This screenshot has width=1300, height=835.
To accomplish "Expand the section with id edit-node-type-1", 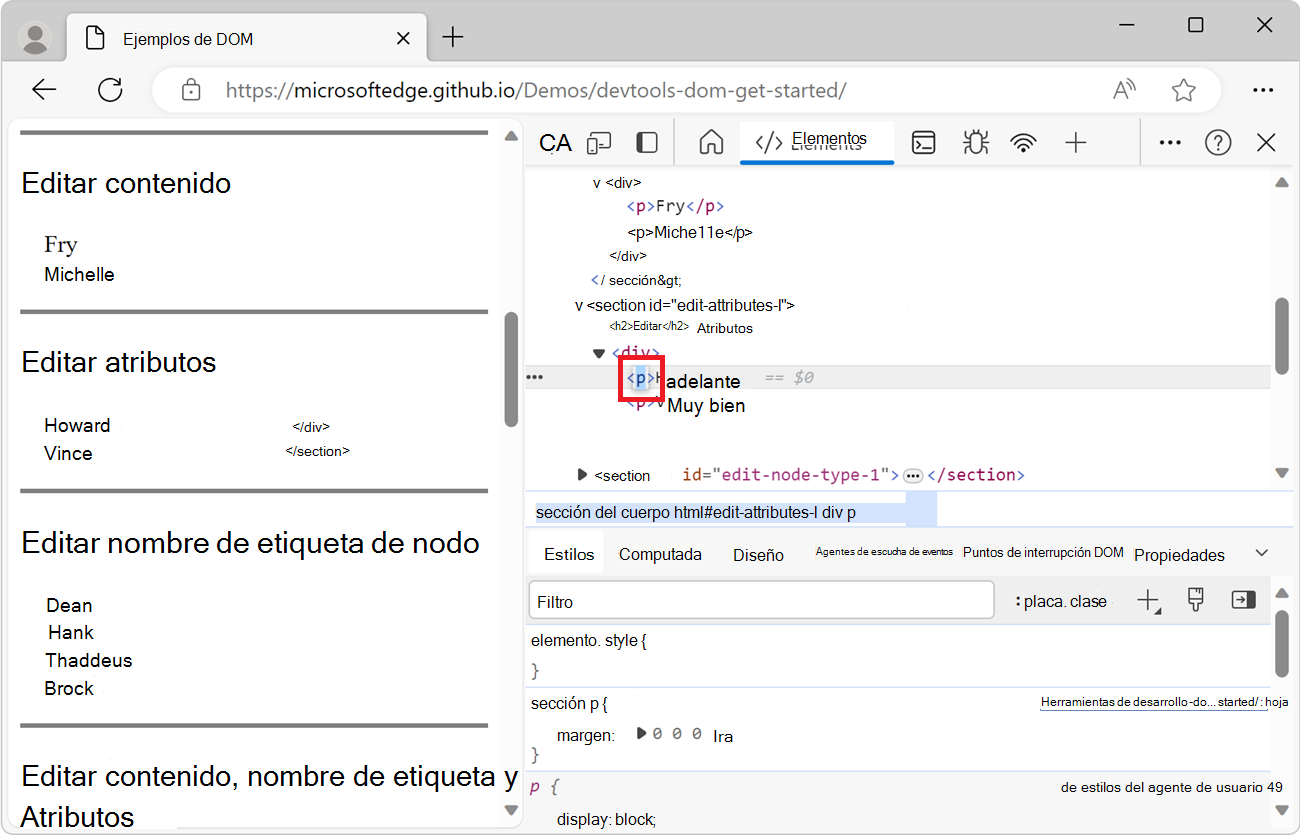I will (582, 475).
